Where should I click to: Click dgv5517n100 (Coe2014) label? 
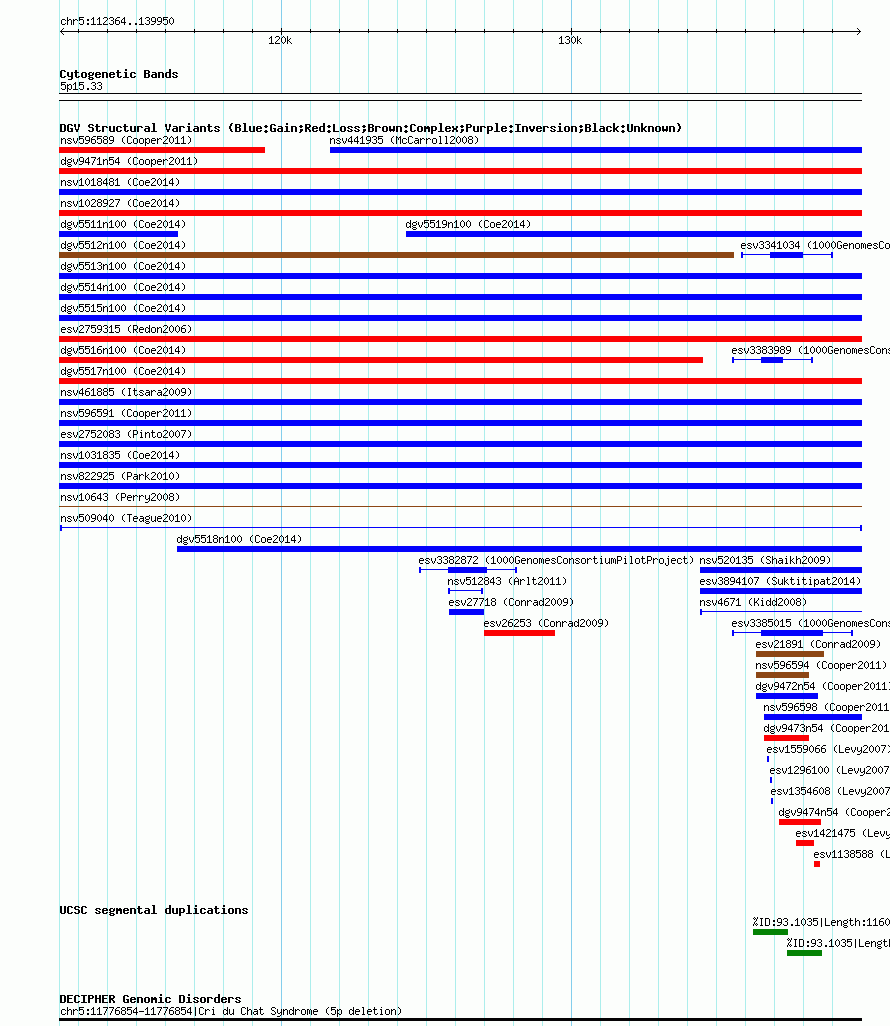pos(123,370)
